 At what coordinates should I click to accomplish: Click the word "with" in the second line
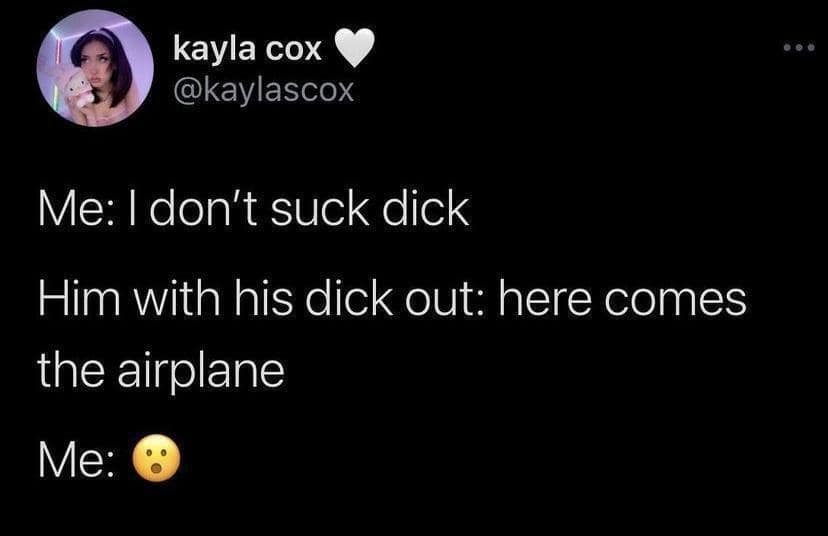click(x=176, y=299)
